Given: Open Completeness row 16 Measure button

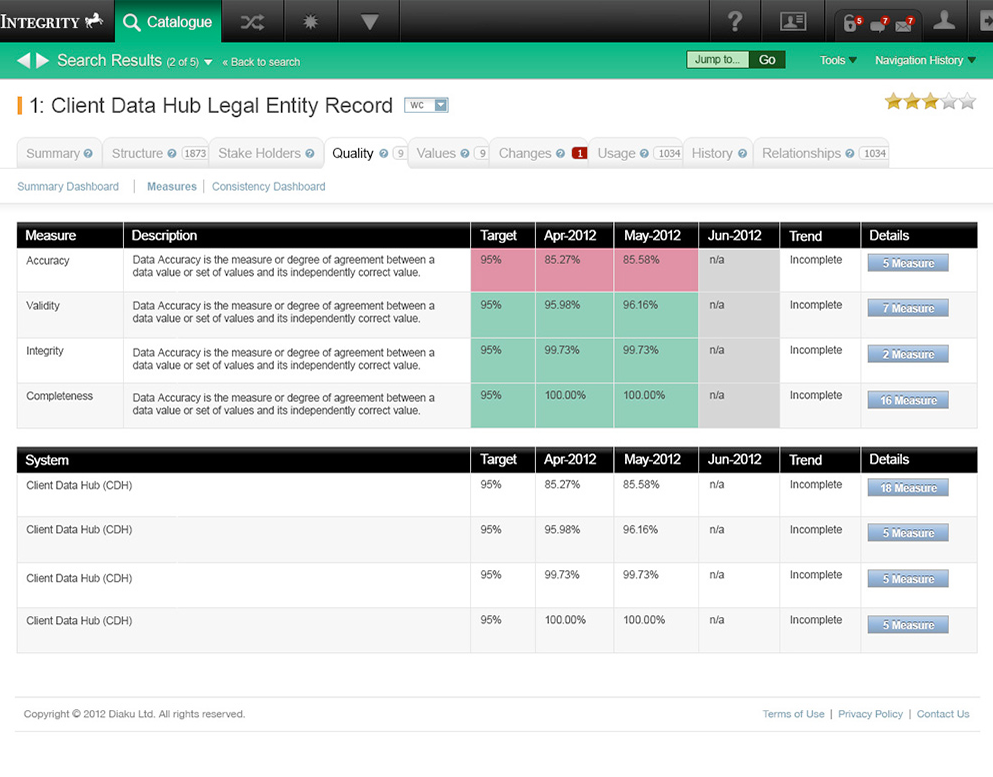Looking at the screenshot, I should tap(908, 400).
